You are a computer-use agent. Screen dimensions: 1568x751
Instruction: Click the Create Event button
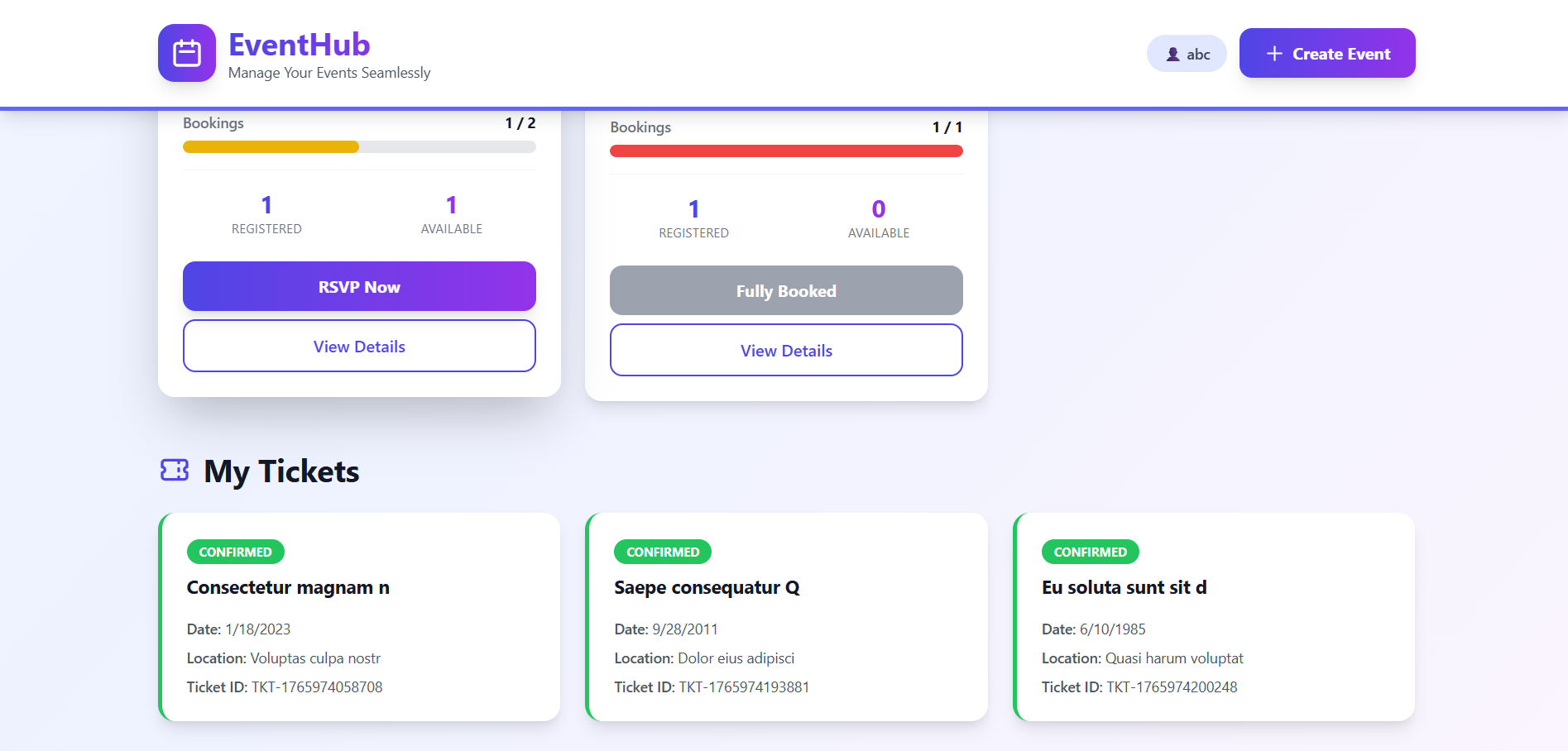(x=1327, y=53)
